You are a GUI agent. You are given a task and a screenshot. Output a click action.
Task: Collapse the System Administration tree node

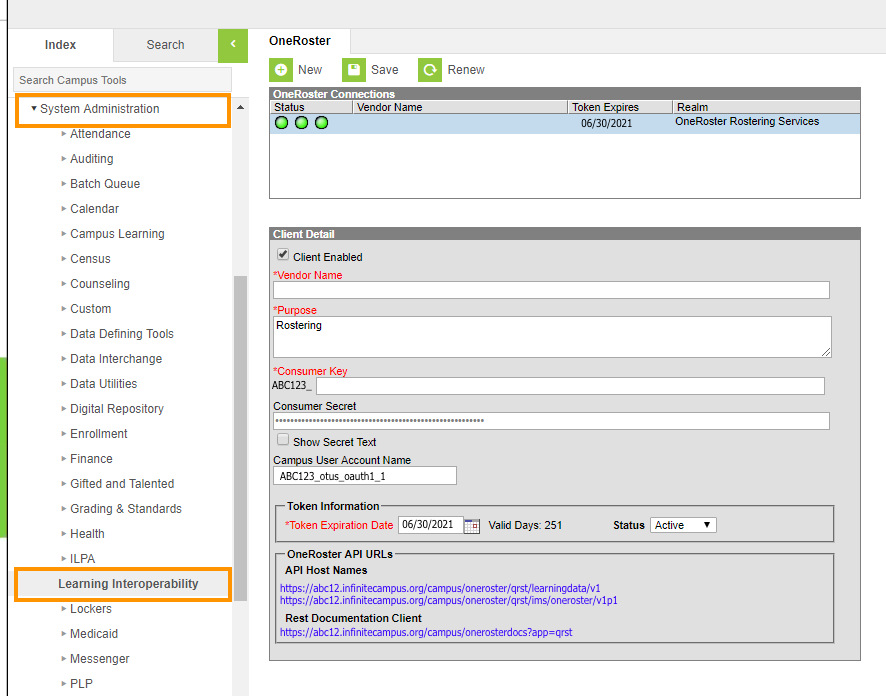(x=34, y=108)
